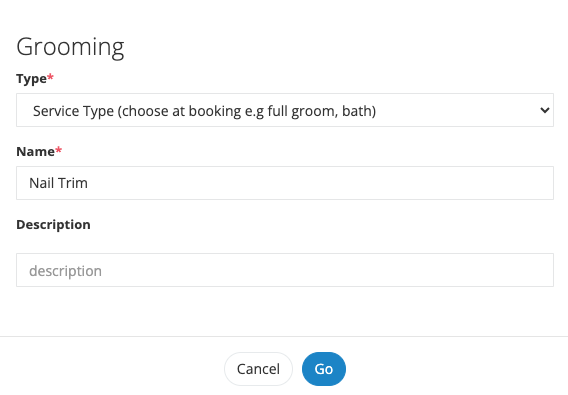Viewport: 568px width, 395px height.
Task: Place cursor on the Nail Trim text
Action: [x=58, y=183]
